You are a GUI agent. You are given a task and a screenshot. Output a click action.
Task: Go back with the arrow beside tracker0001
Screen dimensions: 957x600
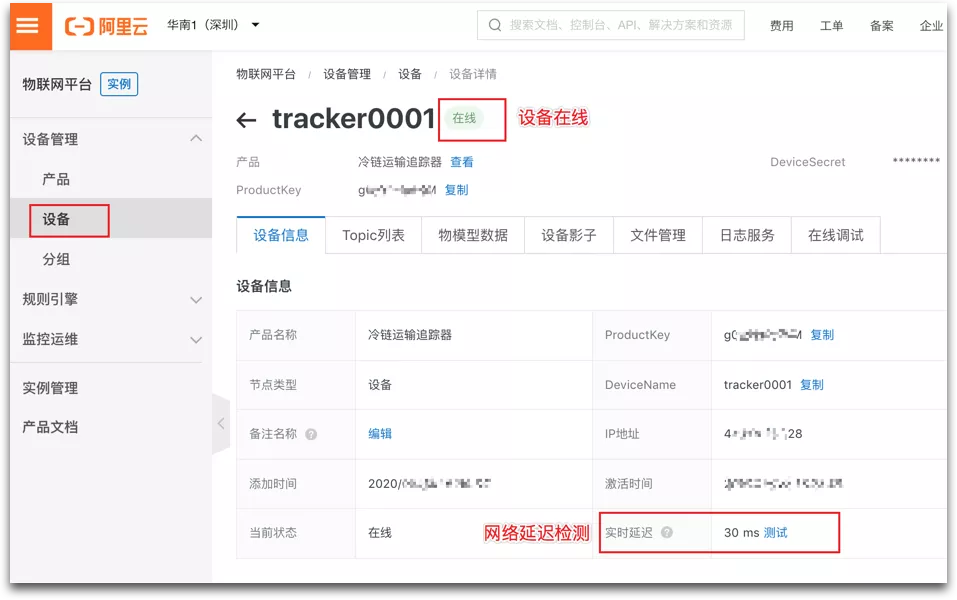pyautogui.click(x=246, y=120)
